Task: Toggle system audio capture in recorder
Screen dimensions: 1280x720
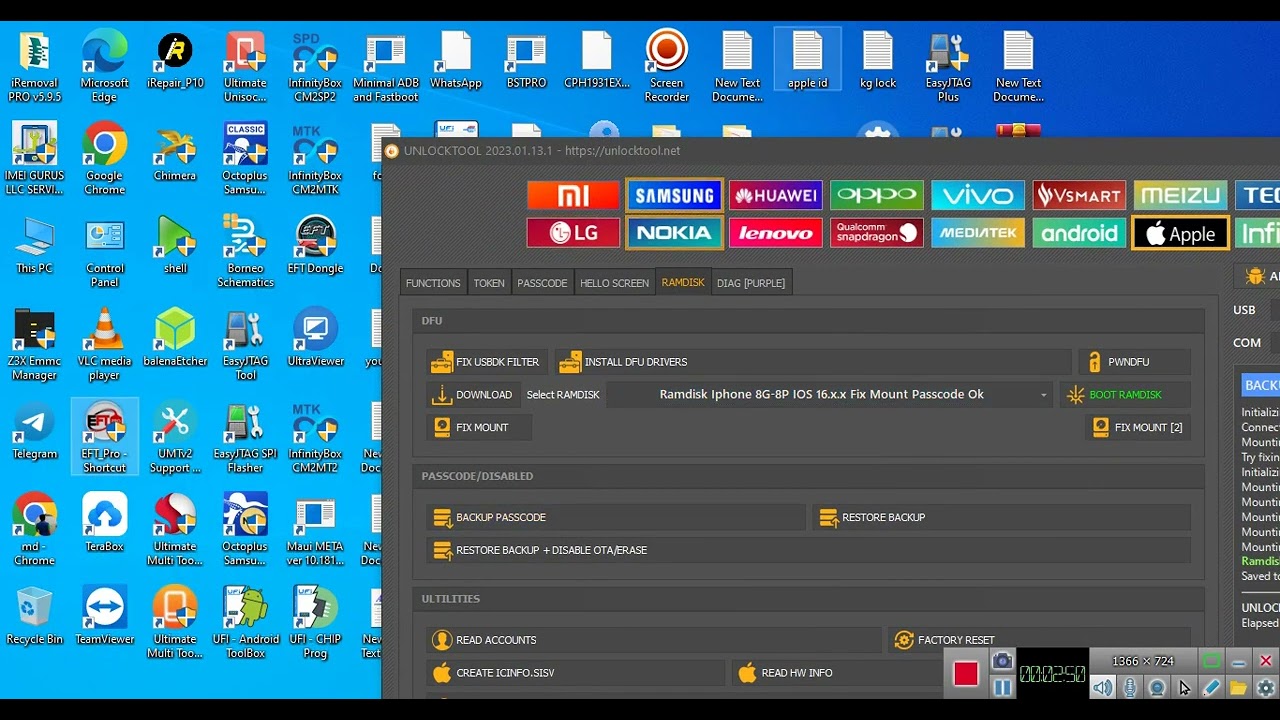Action: [1102, 687]
